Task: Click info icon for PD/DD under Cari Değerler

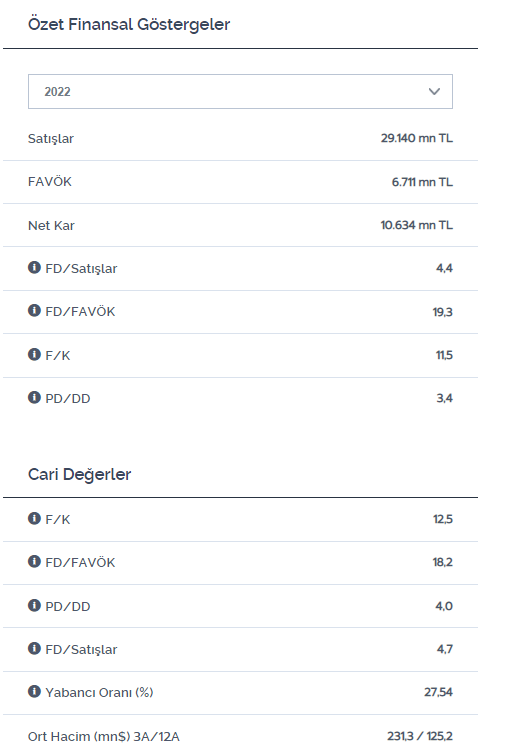Action: (x=34, y=605)
